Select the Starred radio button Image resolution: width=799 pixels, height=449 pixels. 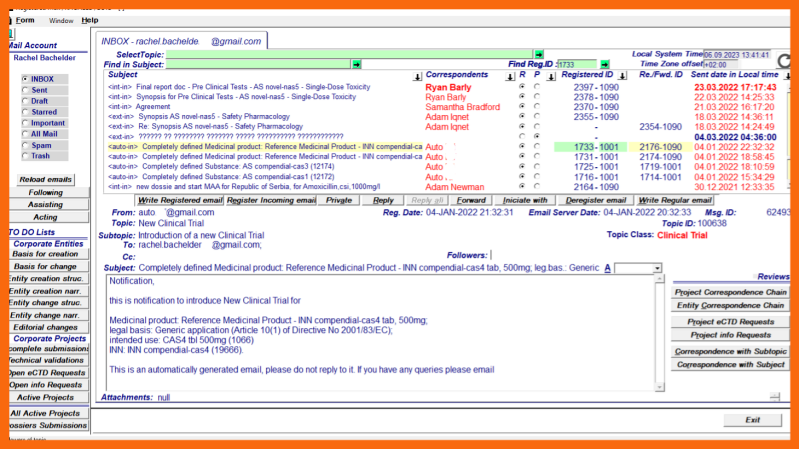25,113
